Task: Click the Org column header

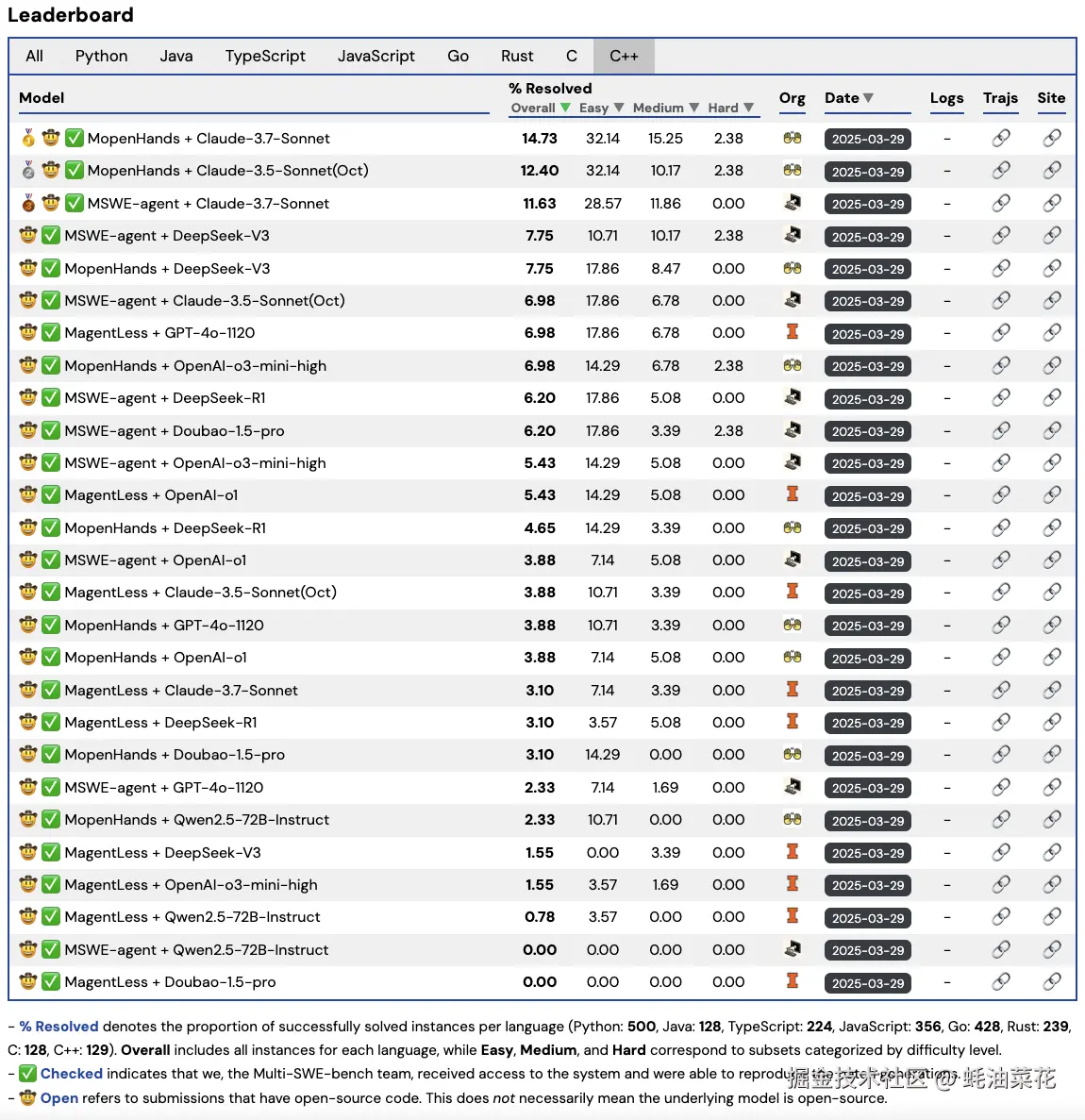Action: tap(793, 98)
